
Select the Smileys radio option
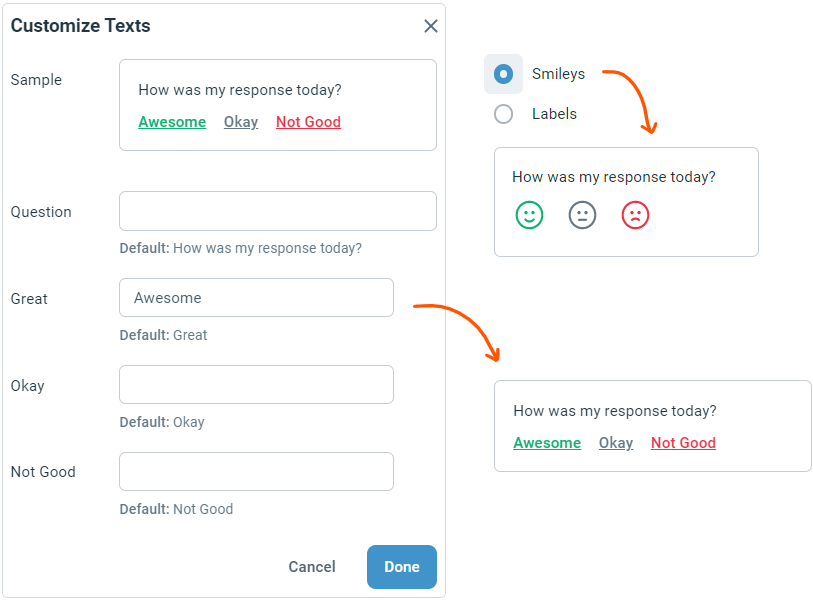[503, 74]
